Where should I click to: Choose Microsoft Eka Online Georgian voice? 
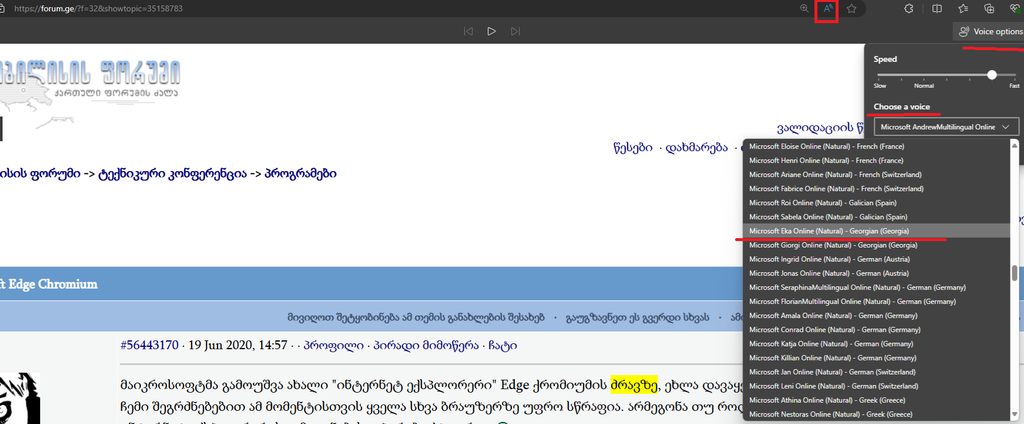pos(878,231)
